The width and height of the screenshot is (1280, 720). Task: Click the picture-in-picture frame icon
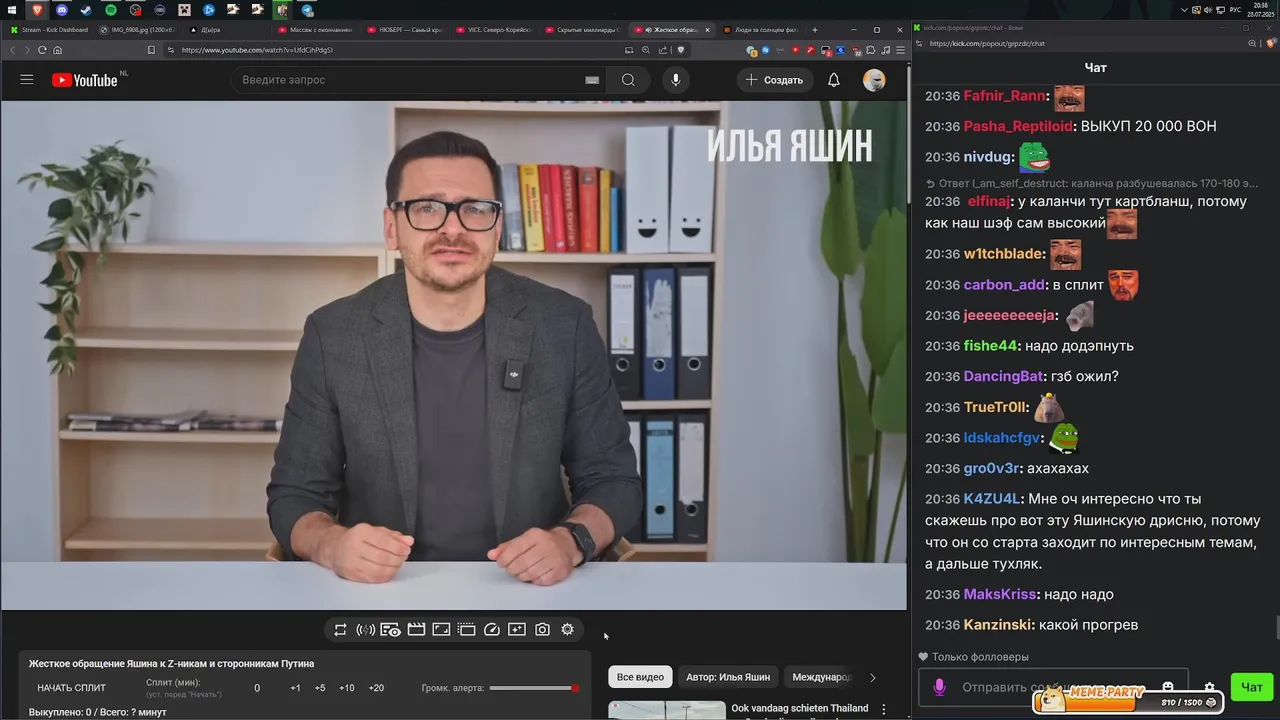[441, 630]
